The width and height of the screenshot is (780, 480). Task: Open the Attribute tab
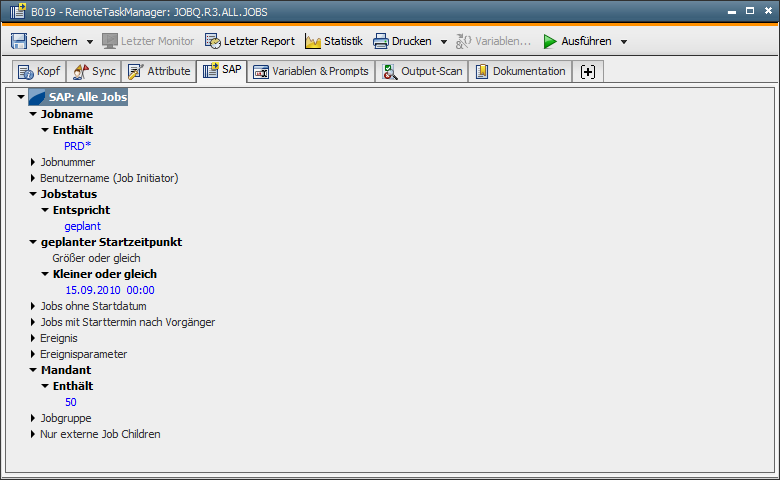159,72
